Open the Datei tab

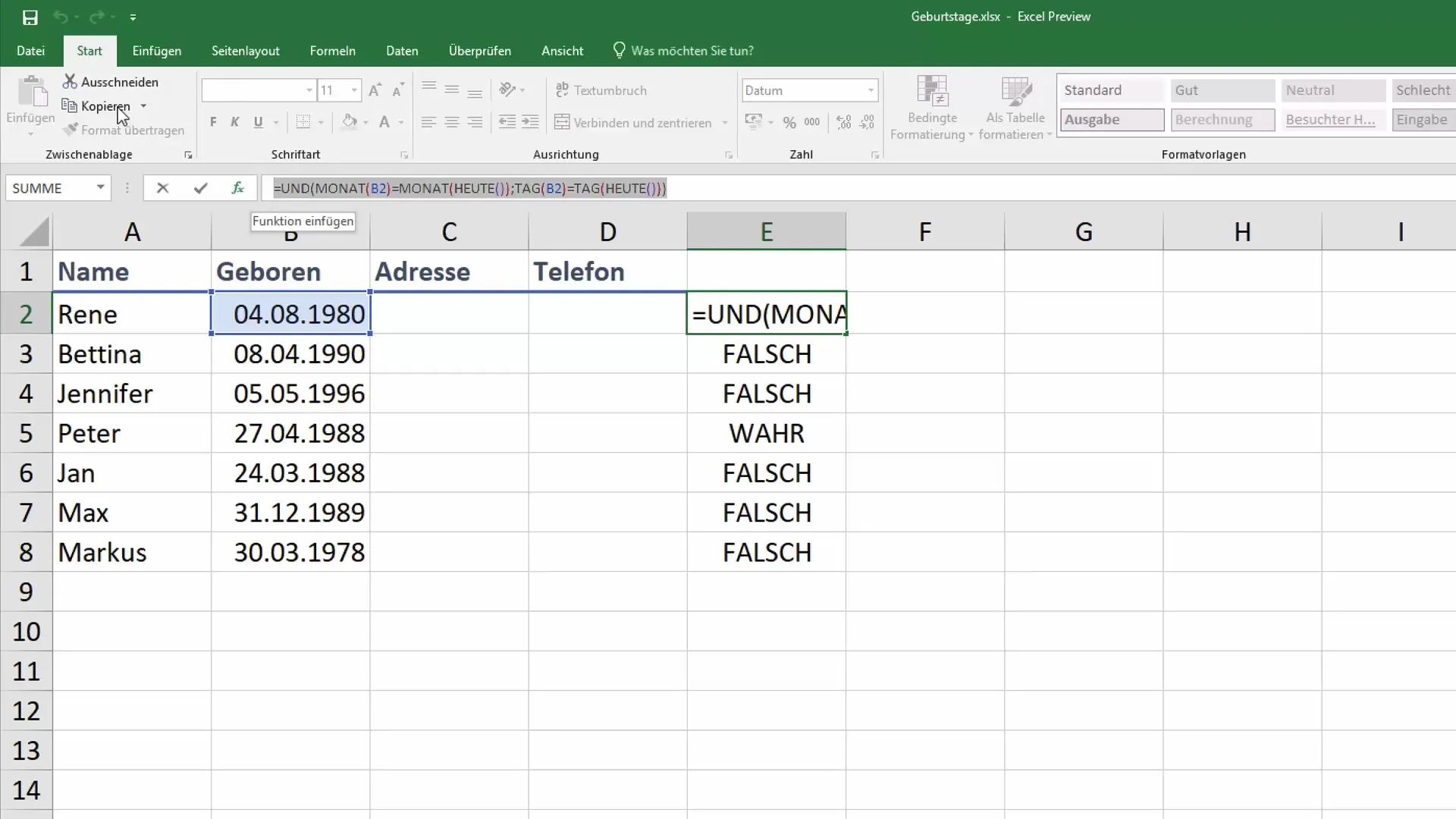pyautogui.click(x=30, y=51)
